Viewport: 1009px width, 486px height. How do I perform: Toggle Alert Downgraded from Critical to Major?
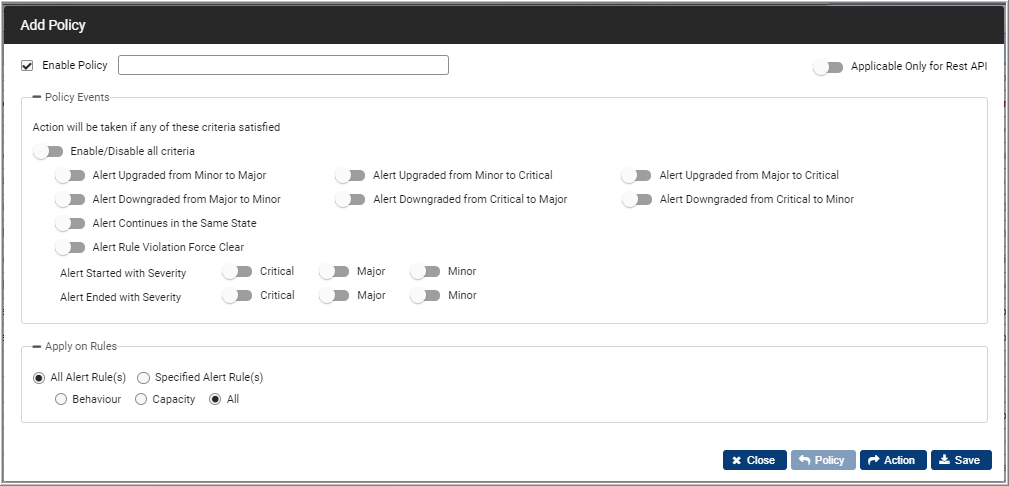click(x=350, y=200)
